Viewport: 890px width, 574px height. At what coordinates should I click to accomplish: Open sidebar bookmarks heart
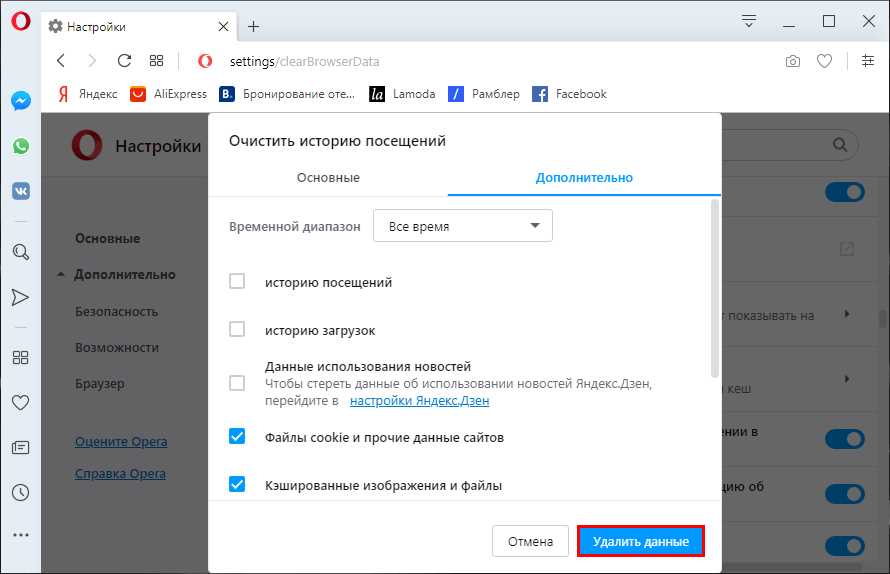click(20, 403)
